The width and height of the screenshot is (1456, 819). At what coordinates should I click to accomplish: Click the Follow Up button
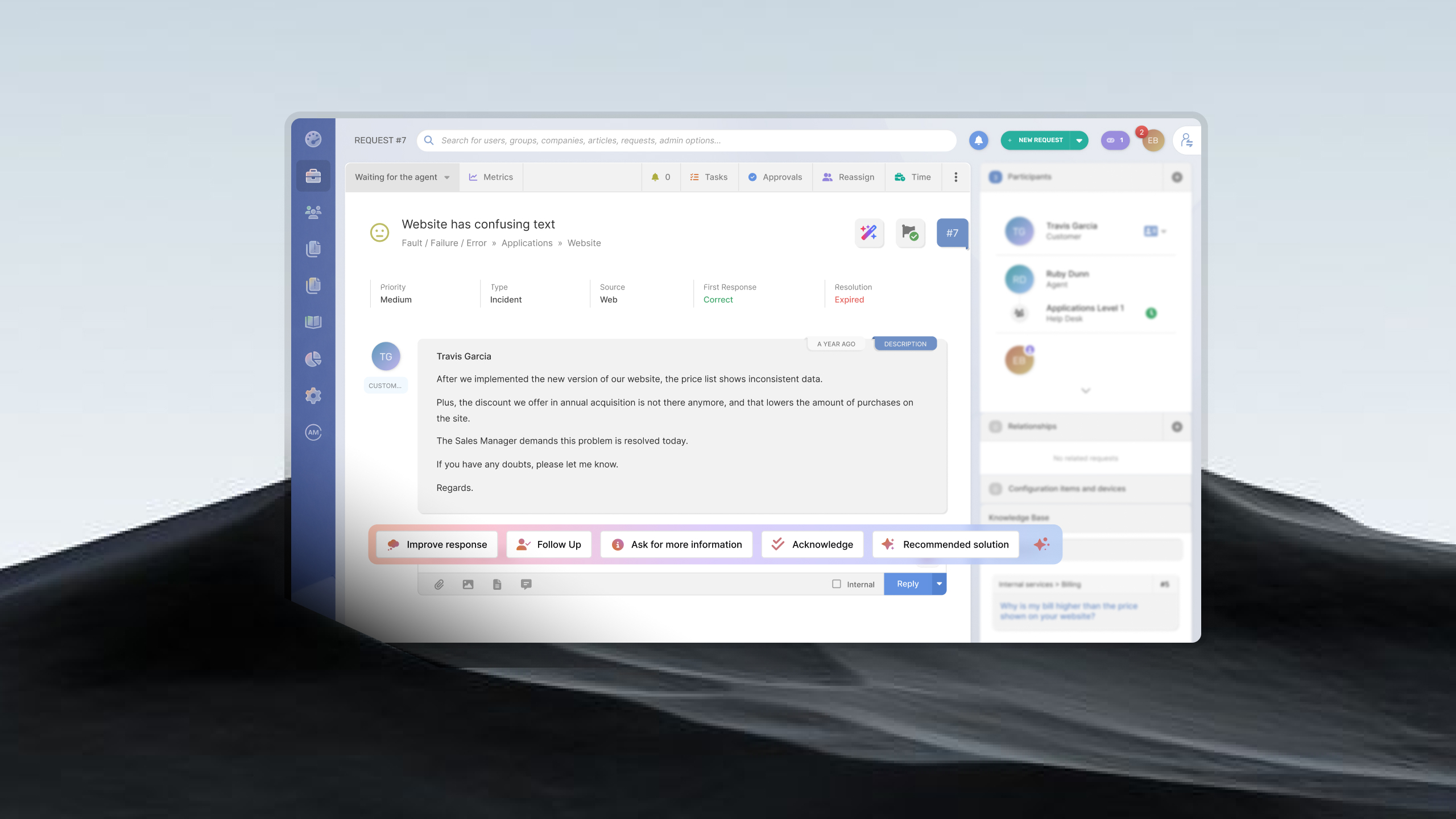click(549, 544)
